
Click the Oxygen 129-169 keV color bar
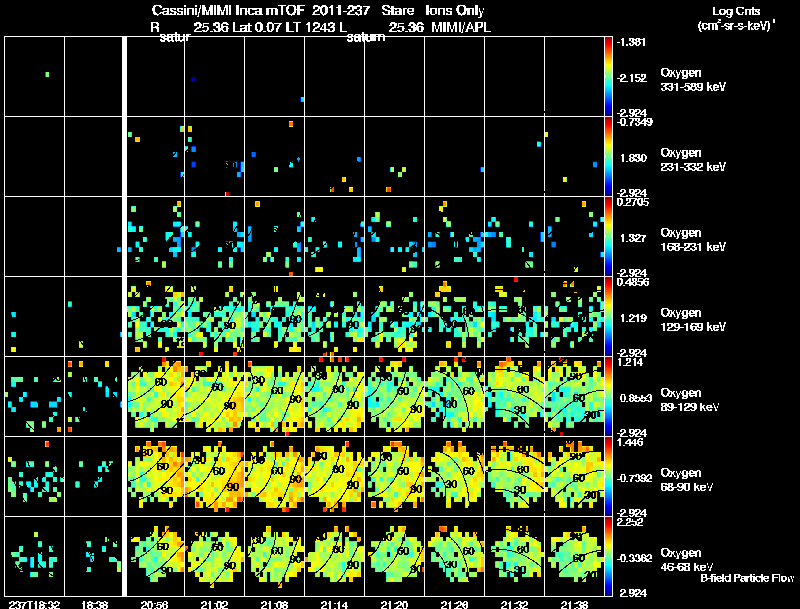point(608,317)
